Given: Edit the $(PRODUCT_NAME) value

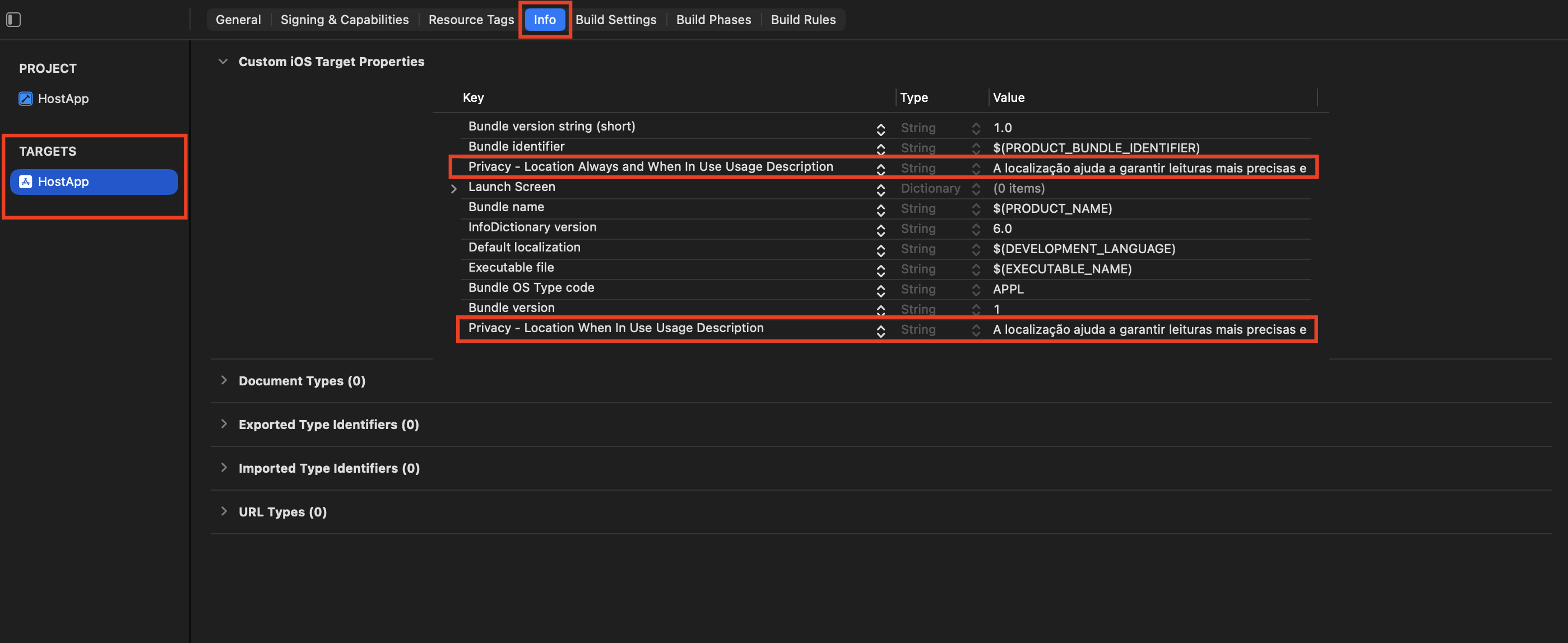Looking at the screenshot, I should click(x=1052, y=209).
